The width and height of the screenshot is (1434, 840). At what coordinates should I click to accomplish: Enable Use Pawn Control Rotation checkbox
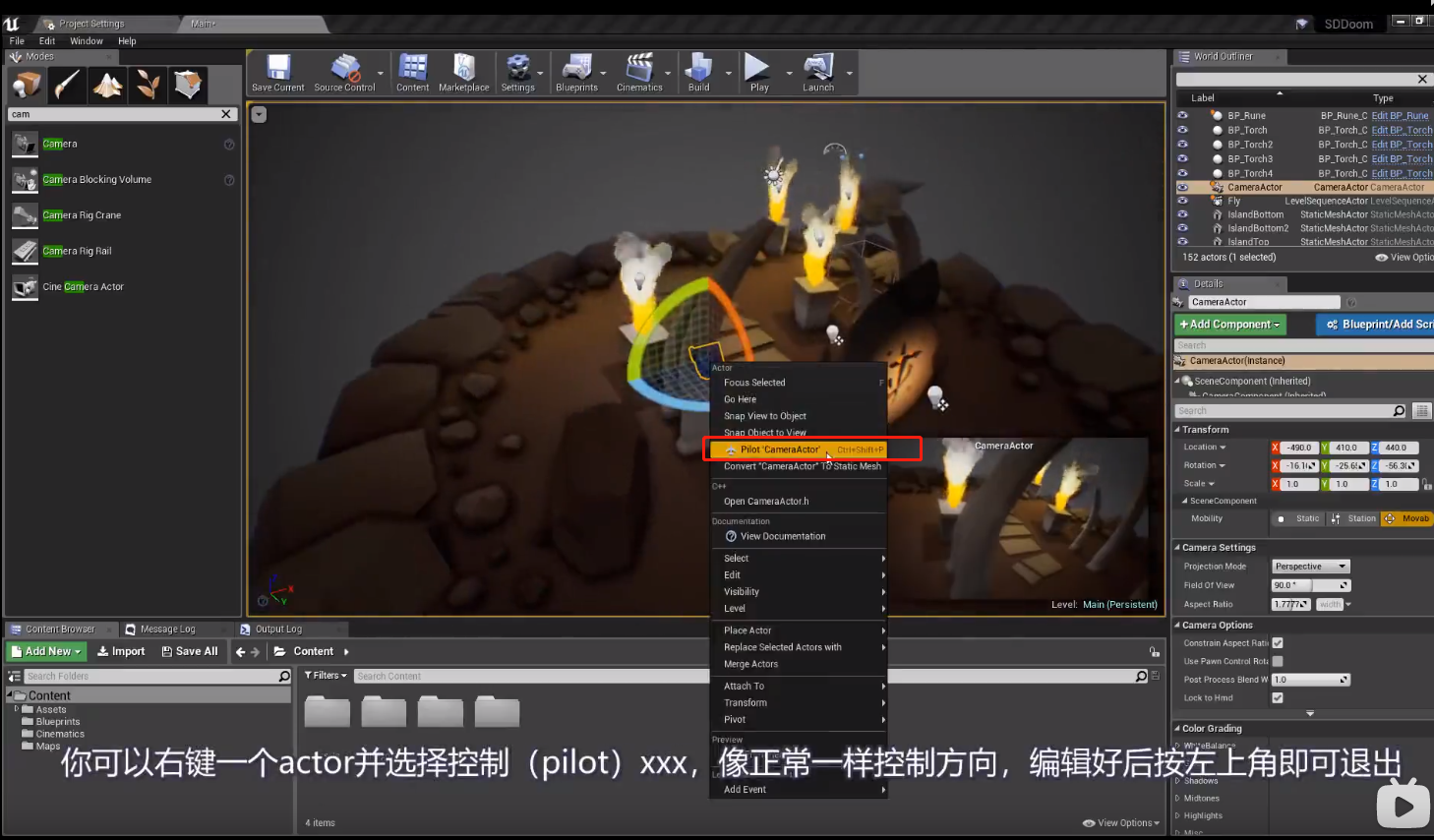[x=1278, y=661]
